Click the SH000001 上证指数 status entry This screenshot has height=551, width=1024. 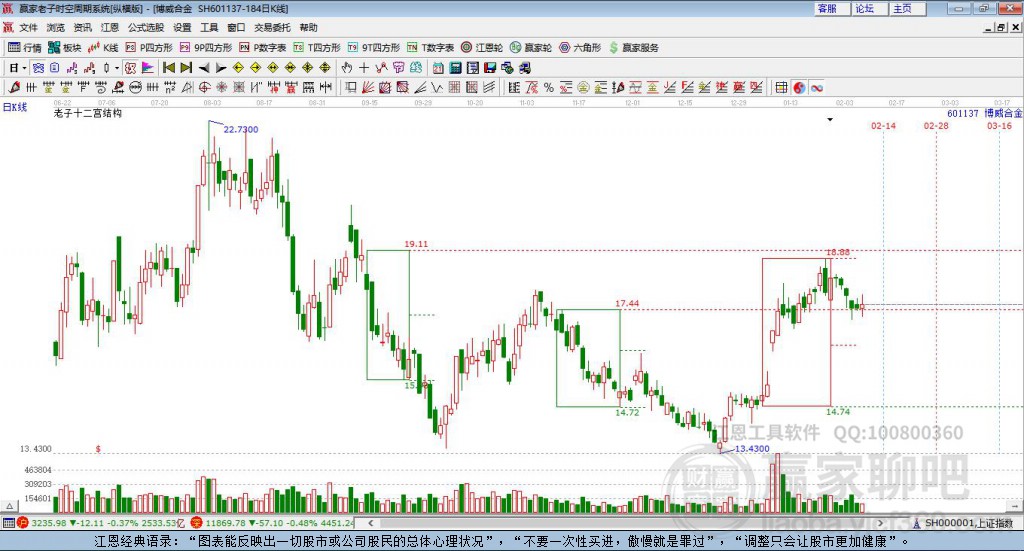963,523
